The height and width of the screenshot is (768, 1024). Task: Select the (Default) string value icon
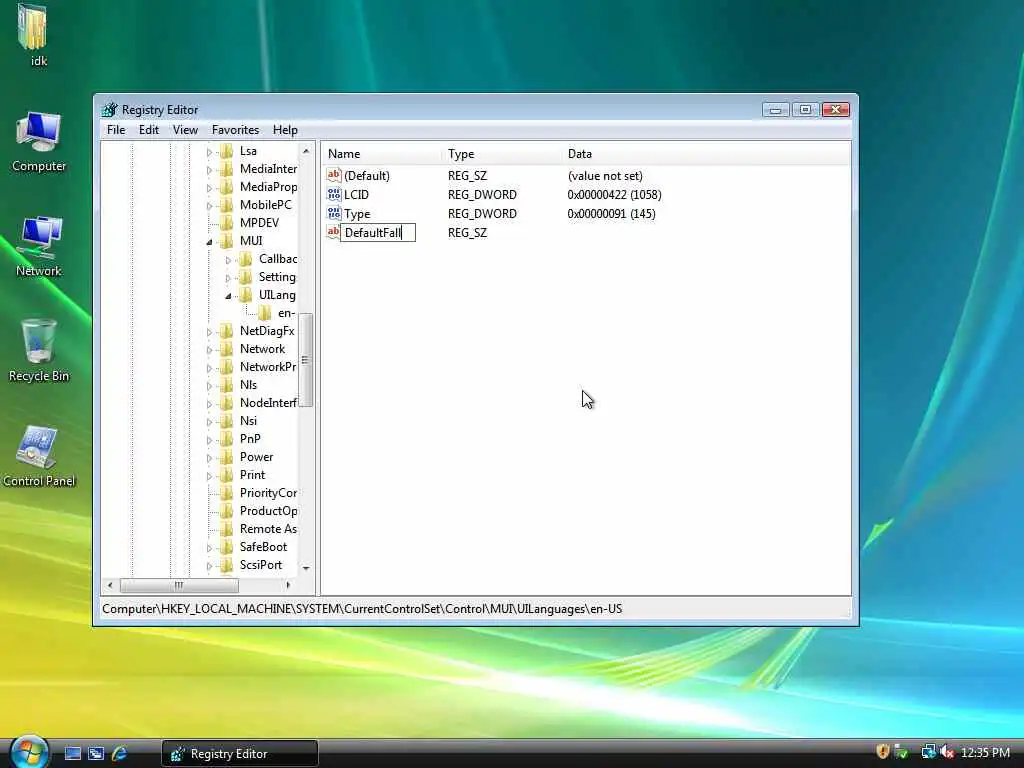coord(334,175)
